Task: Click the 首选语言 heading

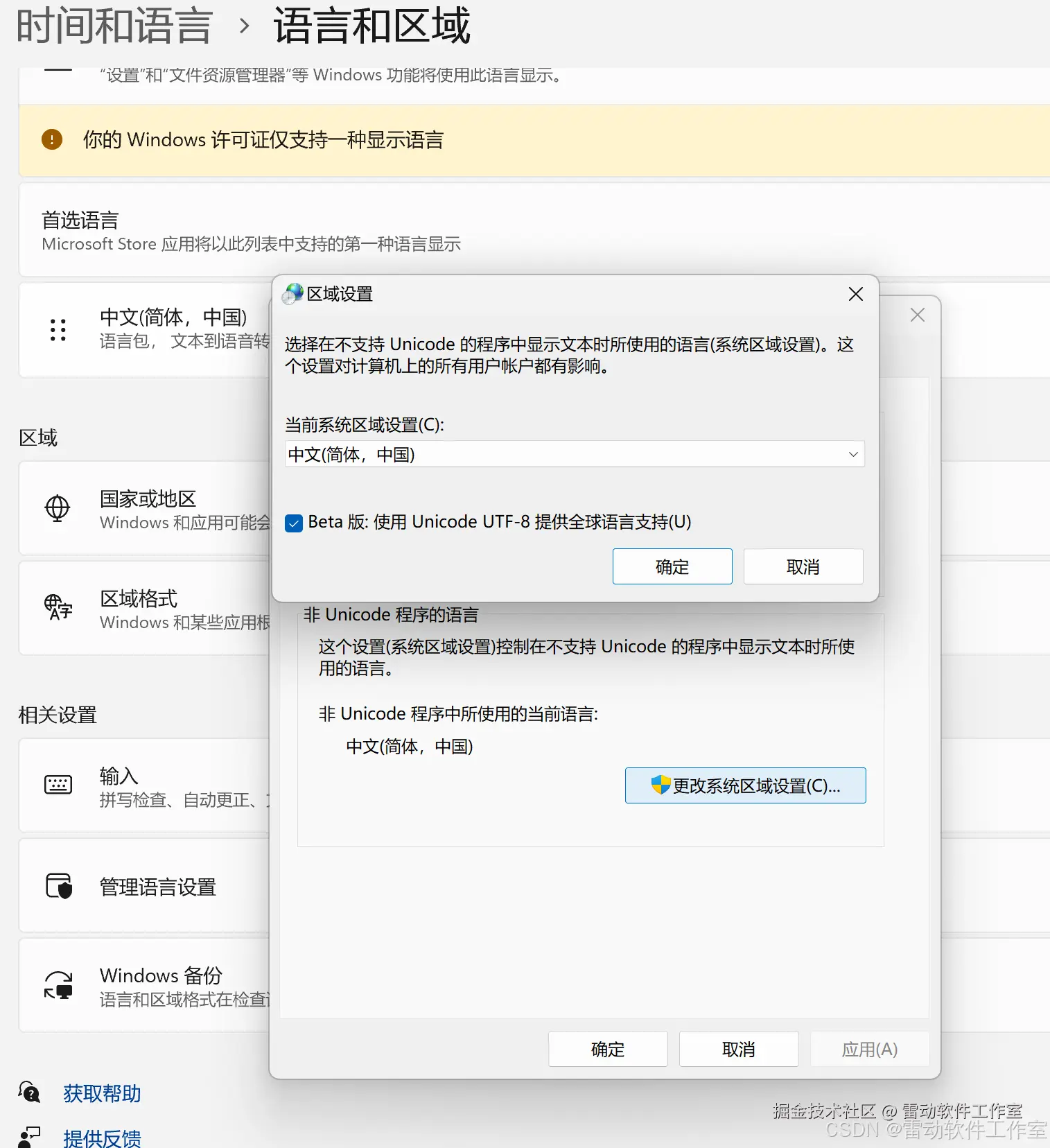Action: pos(80,220)
